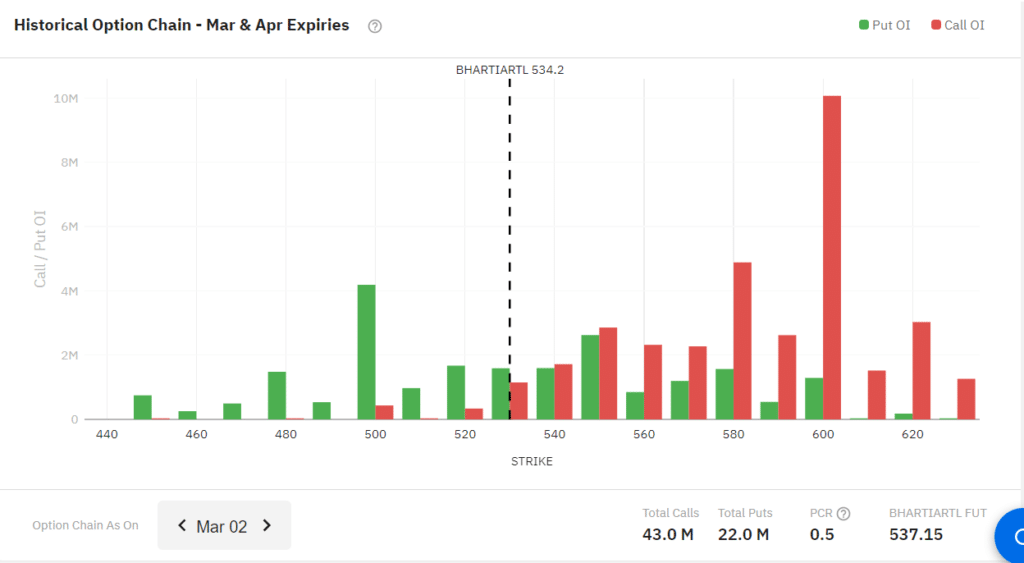Click the Total Puts value 22.0 M
Viewport: 1024px width, 563px height.
(x=743, y=534)
